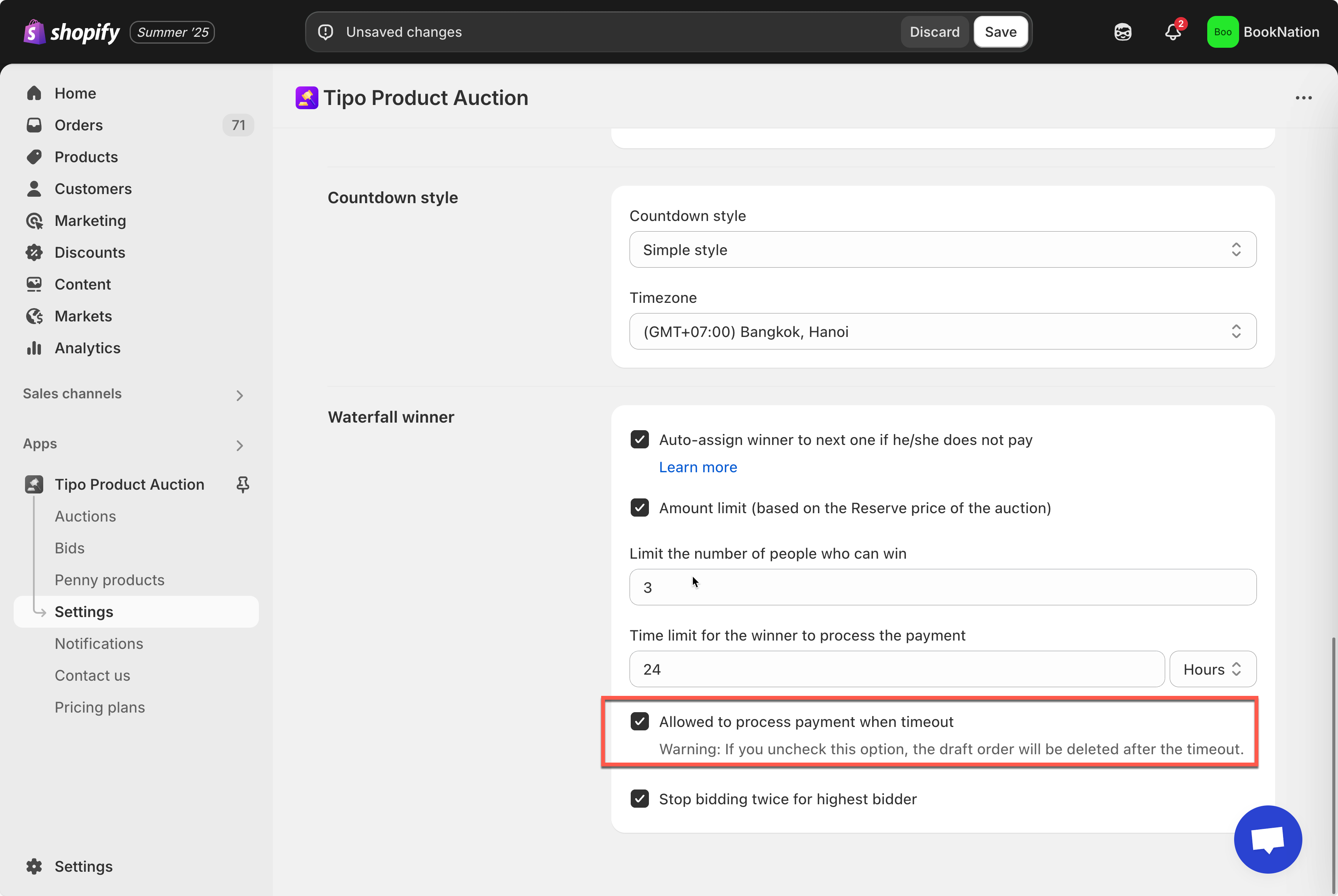This screenshot has height=896, width=1338.
Task: Disable Stop bidding twice for highest bidder
Action: (x=639, y=798)
